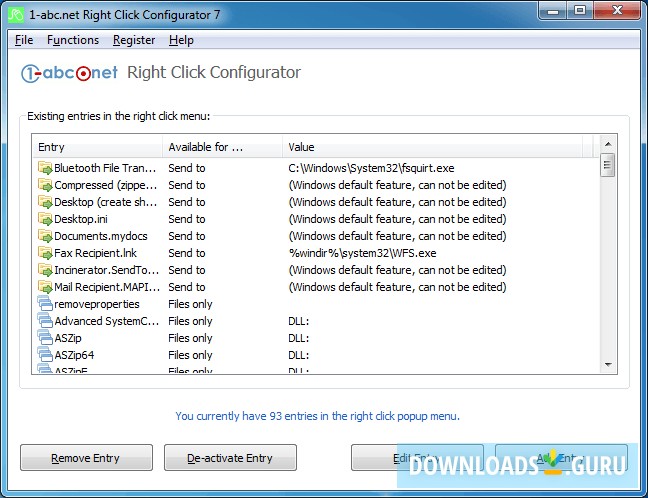
Task: Click the Compressed (zipped) entry icon
Action: point(45,185)
